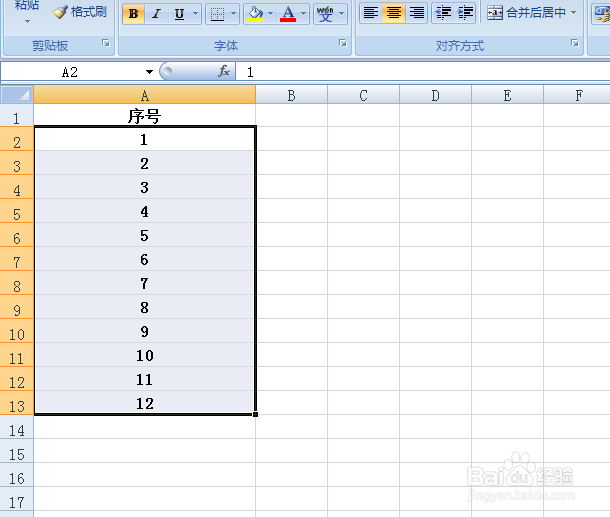Screen dimensions: 610x517
Task: Click cell containing 序号
Action: coord(145,116)
